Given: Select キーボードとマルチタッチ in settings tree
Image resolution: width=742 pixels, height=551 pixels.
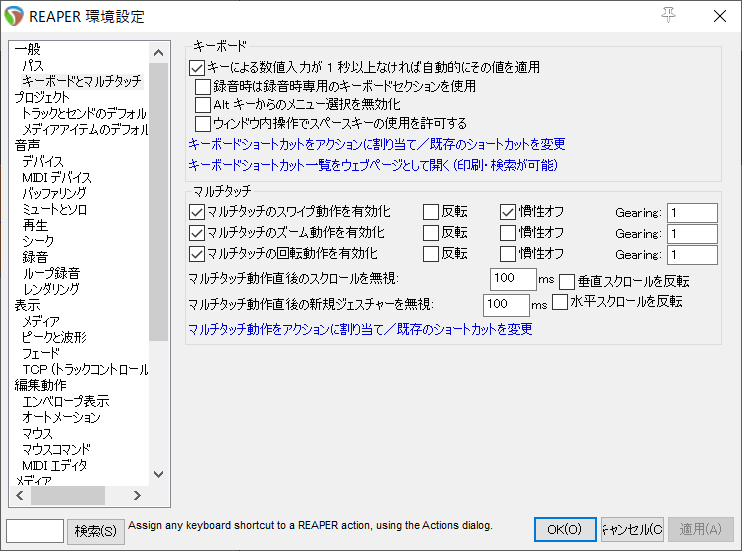Looking at the screenshot, I should tap(82, 81).
